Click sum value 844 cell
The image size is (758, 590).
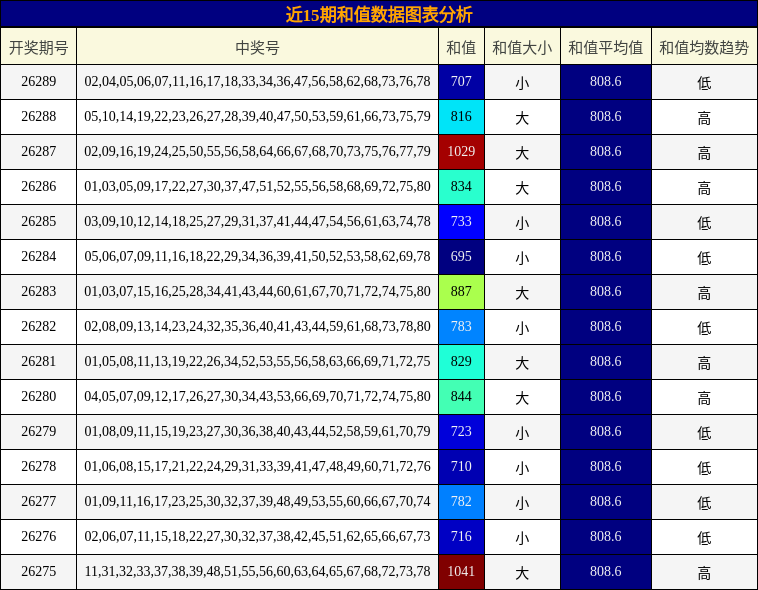pos(461,397)
